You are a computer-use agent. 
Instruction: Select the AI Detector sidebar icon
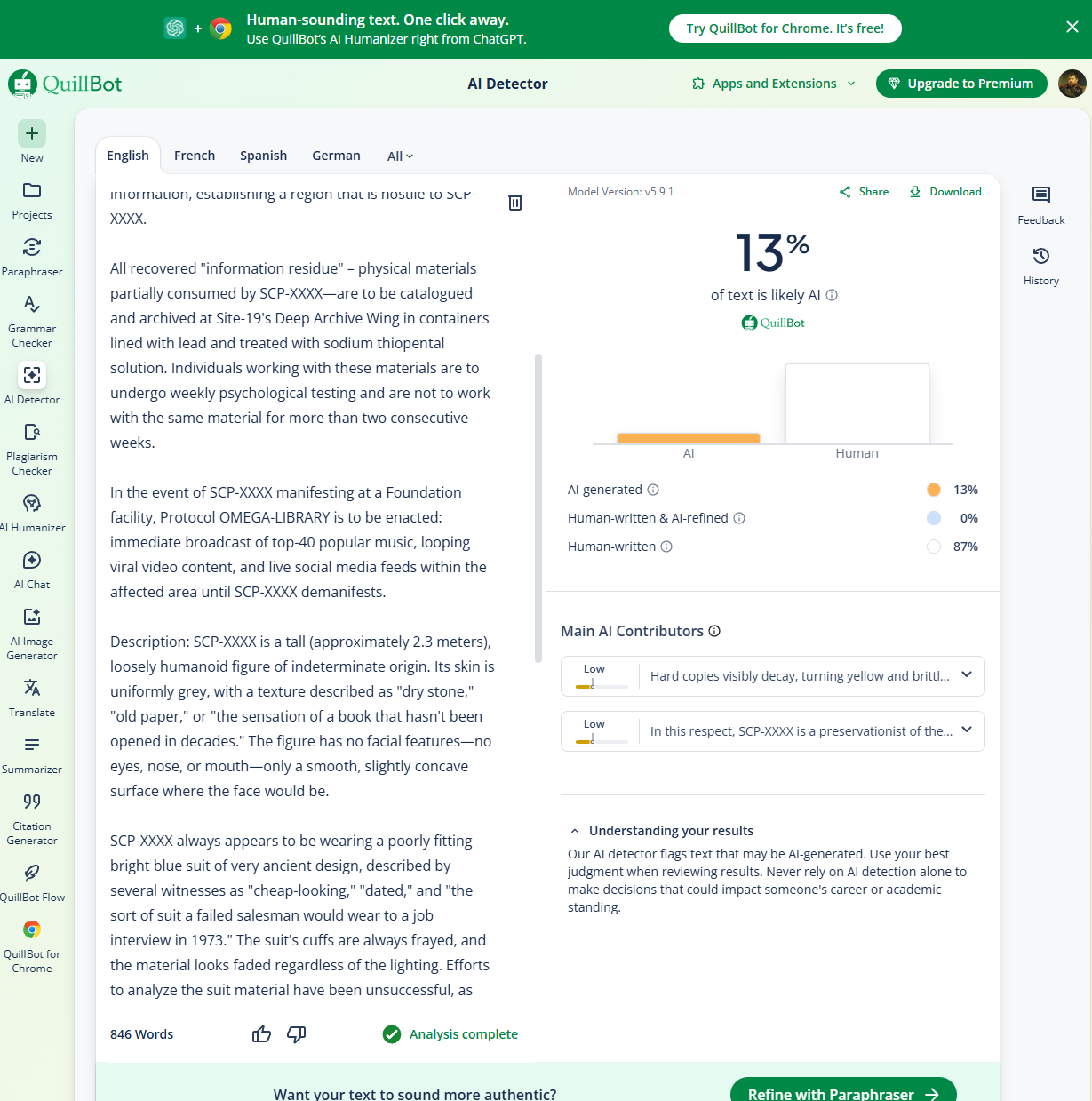coord(32,375)
